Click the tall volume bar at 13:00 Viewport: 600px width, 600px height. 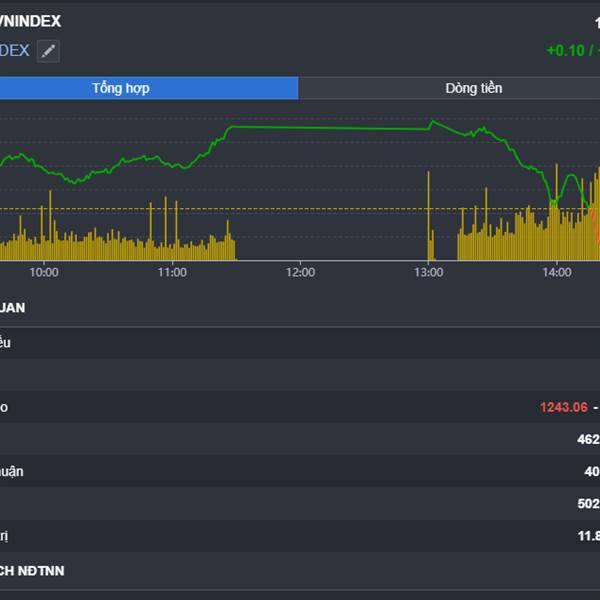(429, 216)
